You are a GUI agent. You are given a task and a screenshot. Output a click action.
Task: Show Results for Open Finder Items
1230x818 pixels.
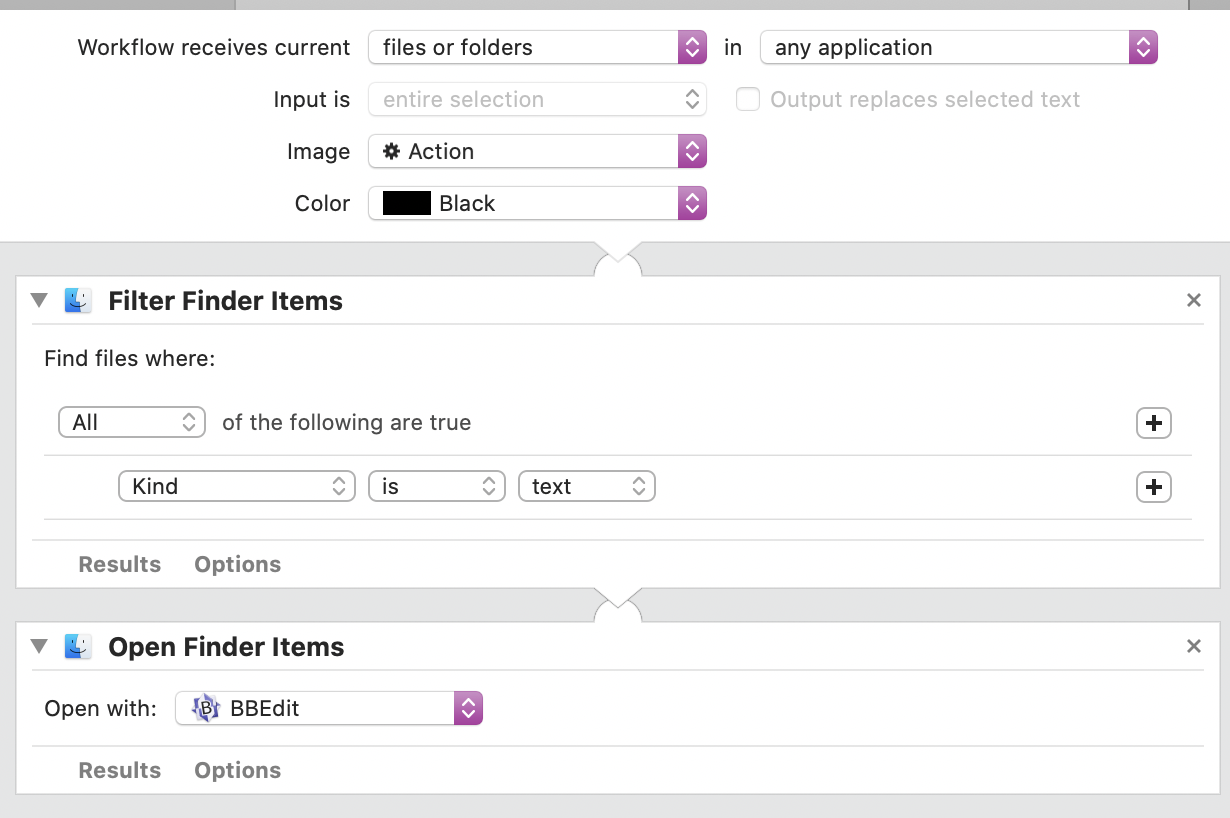[x=119, y=770]
